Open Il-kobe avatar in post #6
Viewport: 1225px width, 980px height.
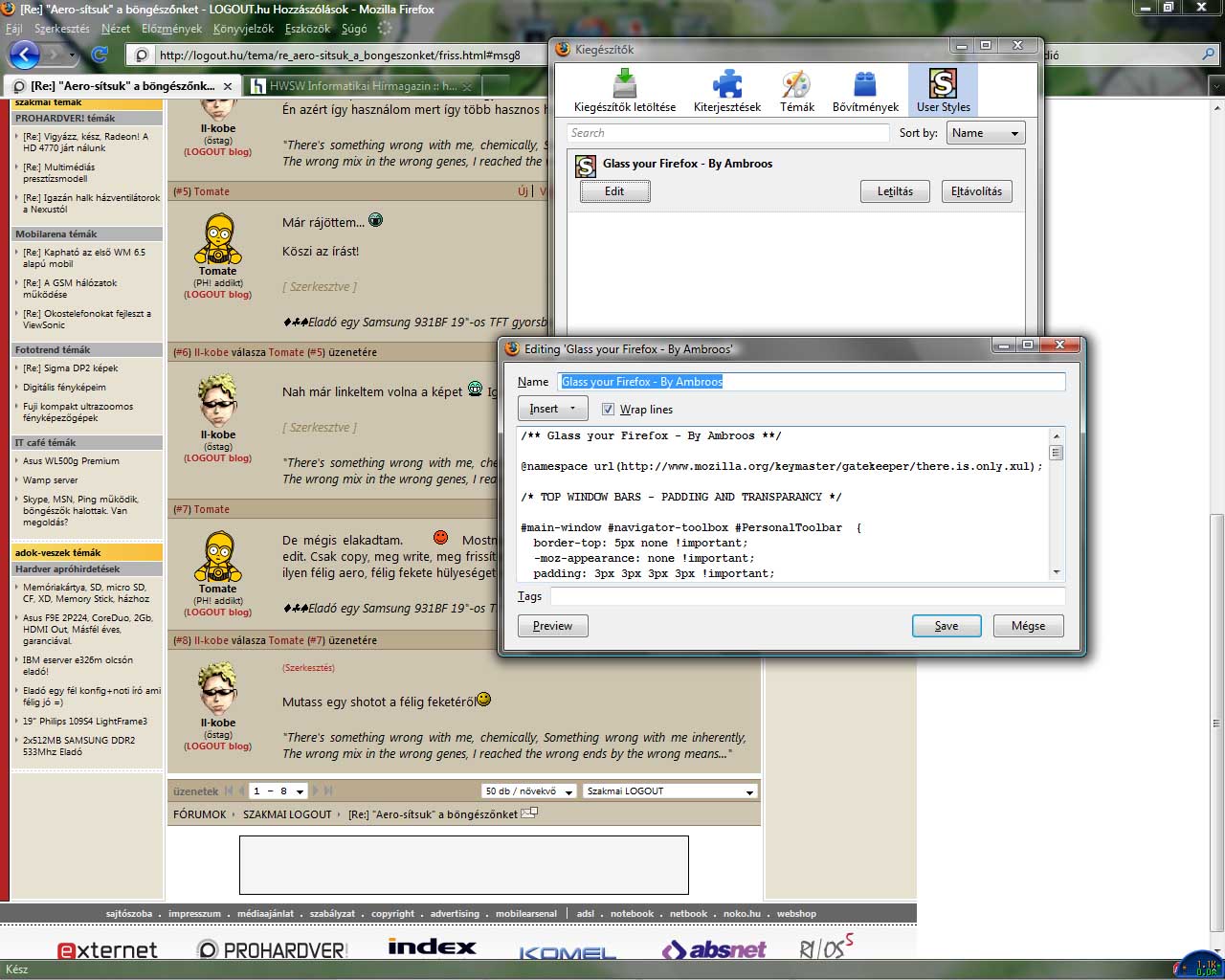point(218,400)
